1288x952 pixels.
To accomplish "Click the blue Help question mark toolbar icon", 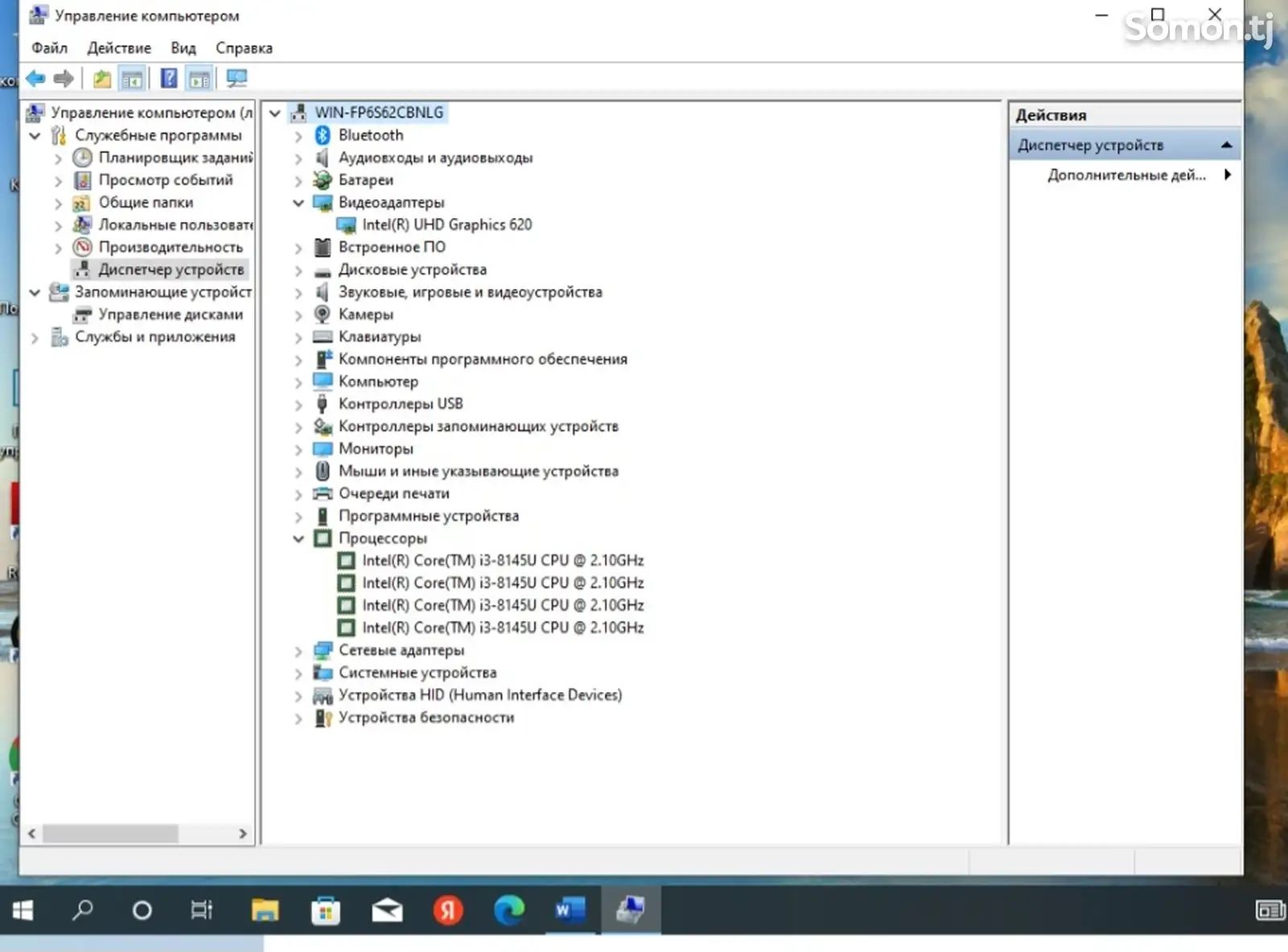I will [168, 79].
